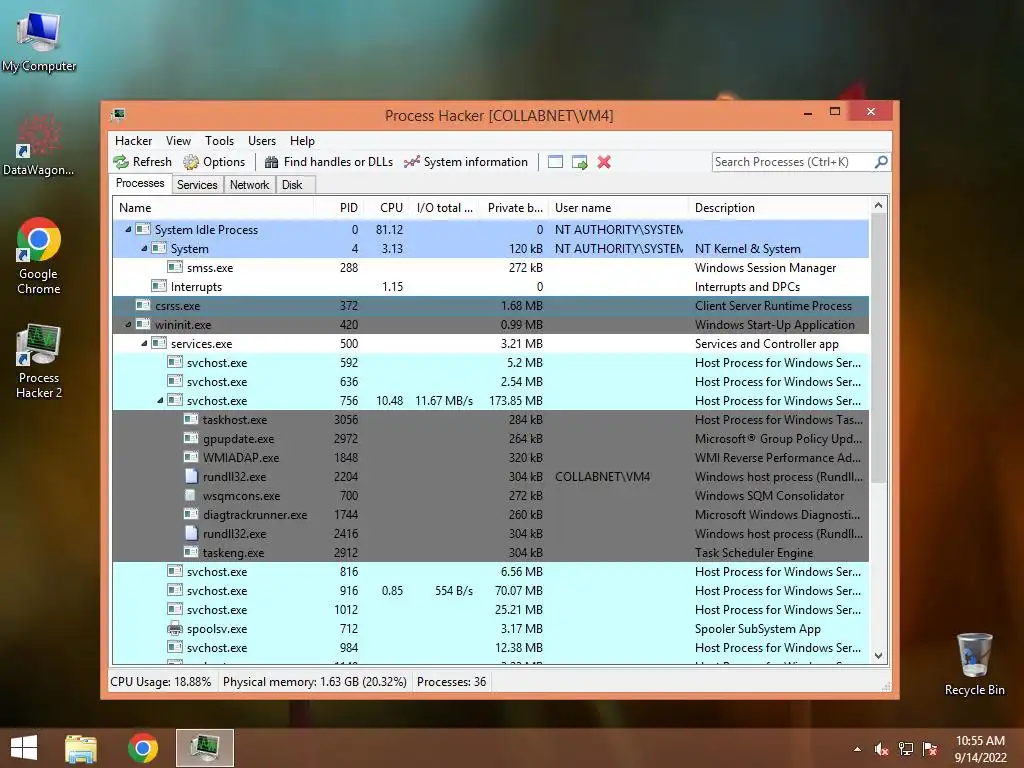The image size is (1024, 768).
Task: Collapse the System process node
Action: (144, 248)
